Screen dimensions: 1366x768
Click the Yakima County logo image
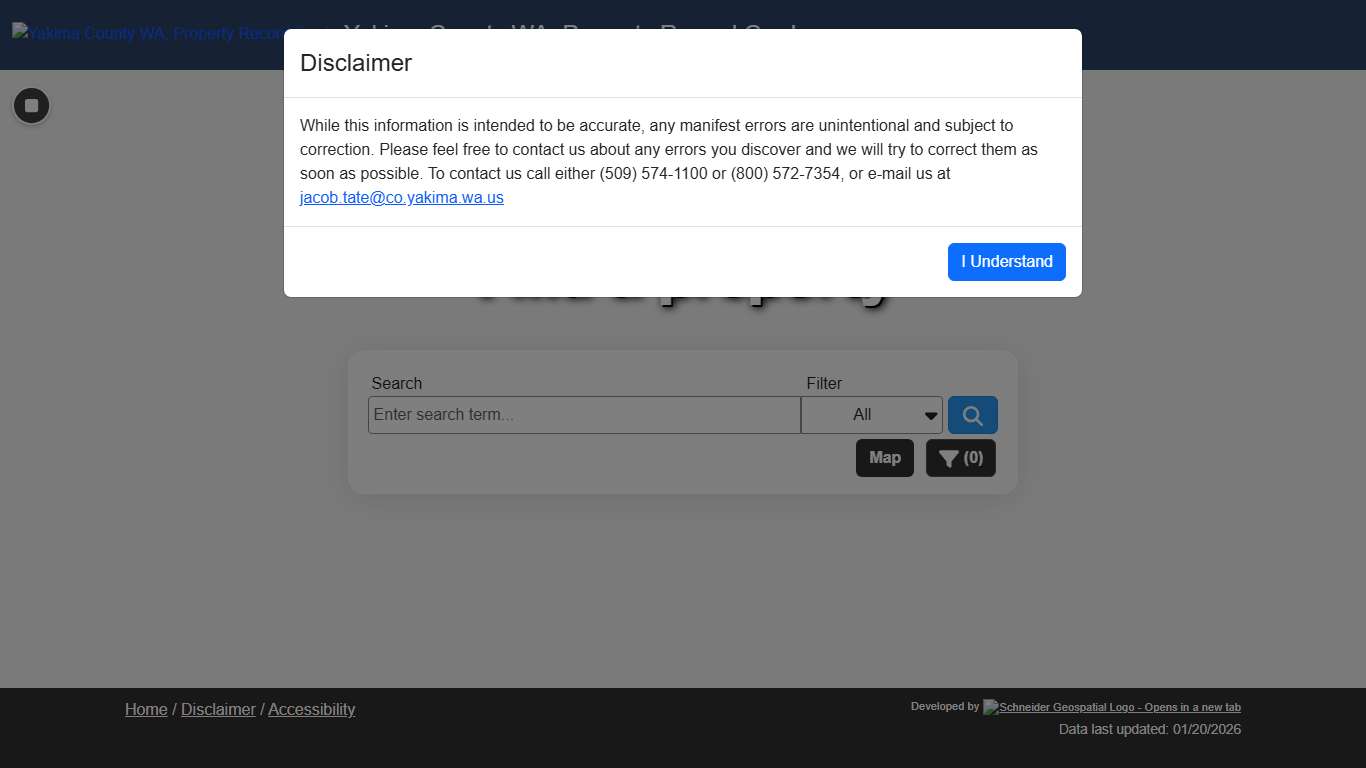tap(150, 33)
